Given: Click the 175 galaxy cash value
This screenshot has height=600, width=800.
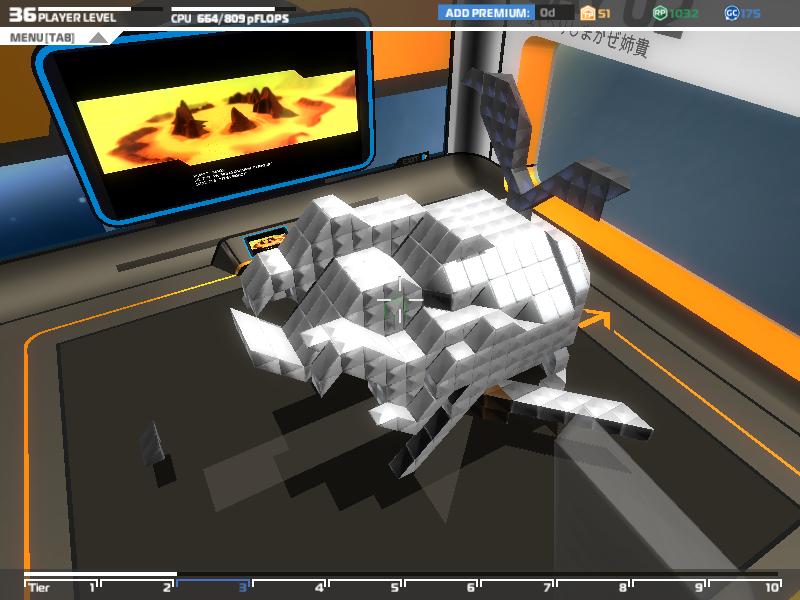Looking at the screenshot, I should (750, 13).
